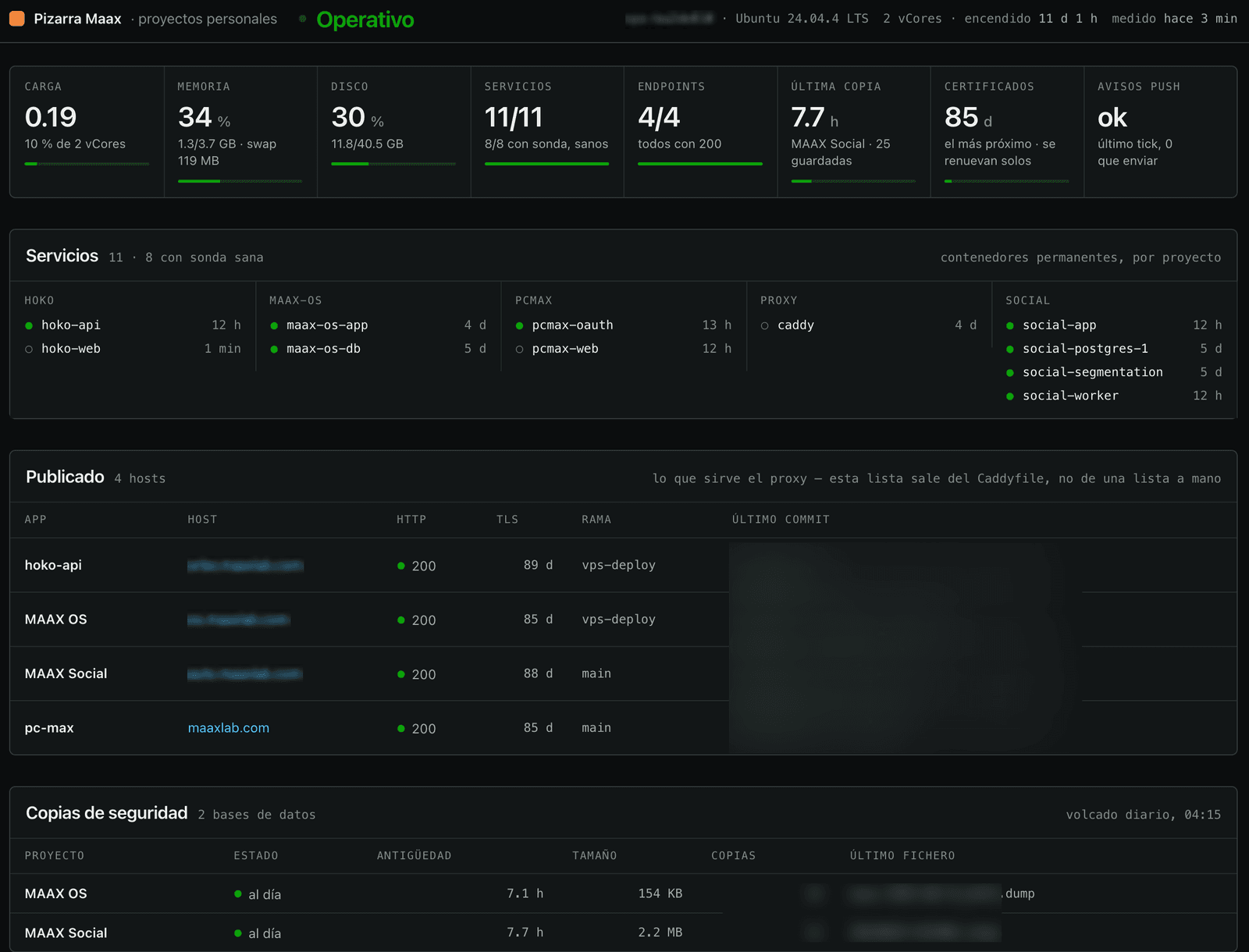Image resolution: width=1249 pixels, height=952 pixels.
Task: Click the hollow dot beside pcmax-web
Action: [x=519, y=349]
